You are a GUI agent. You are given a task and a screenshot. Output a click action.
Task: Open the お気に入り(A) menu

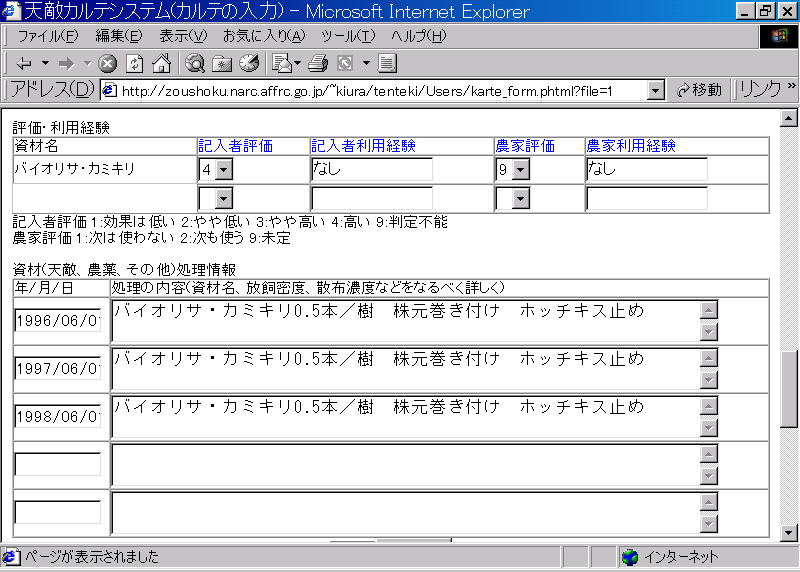point(263,36)
